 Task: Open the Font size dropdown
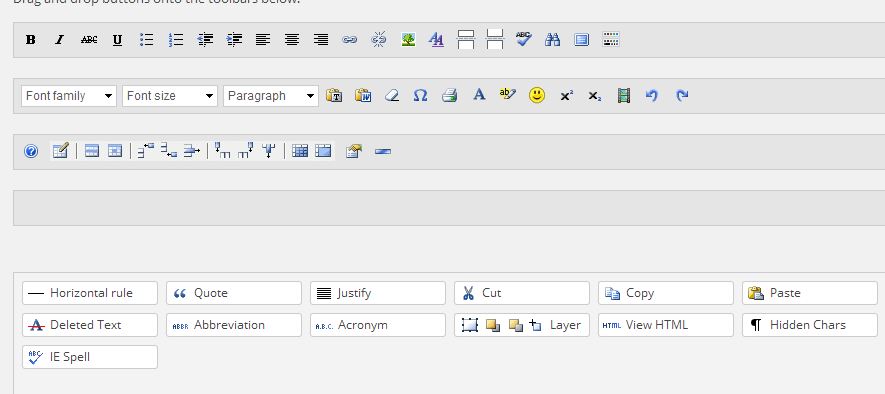170,96
